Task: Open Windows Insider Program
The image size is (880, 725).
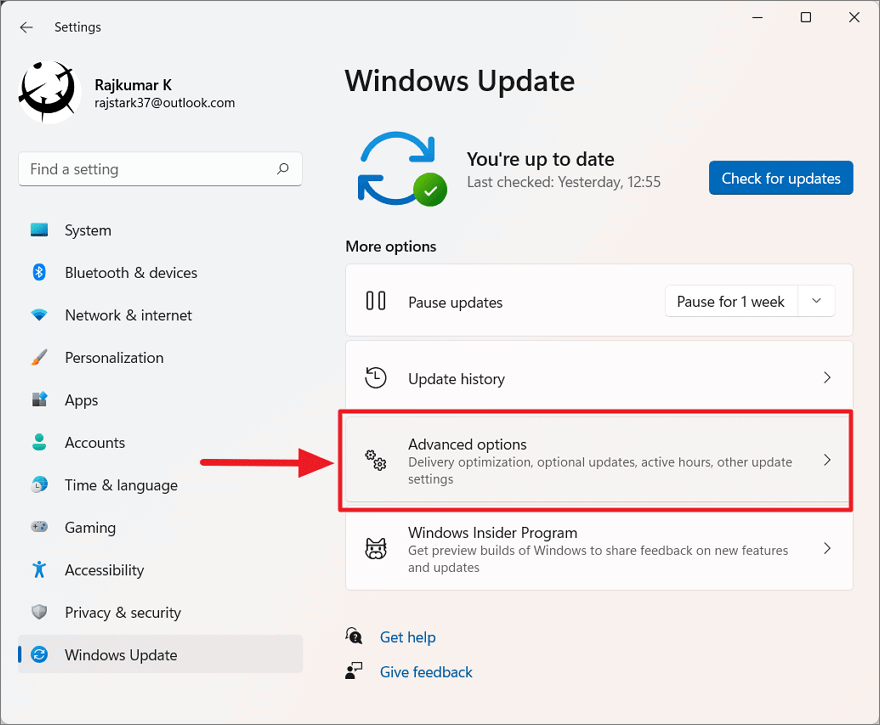Action: pyautogui.click(x=599, y=549)
